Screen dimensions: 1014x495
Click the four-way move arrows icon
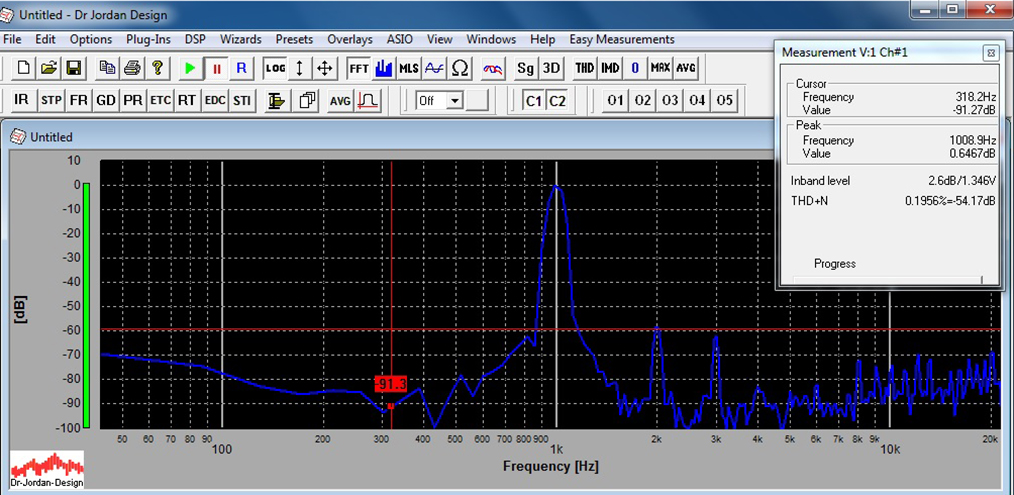(325, 68)
